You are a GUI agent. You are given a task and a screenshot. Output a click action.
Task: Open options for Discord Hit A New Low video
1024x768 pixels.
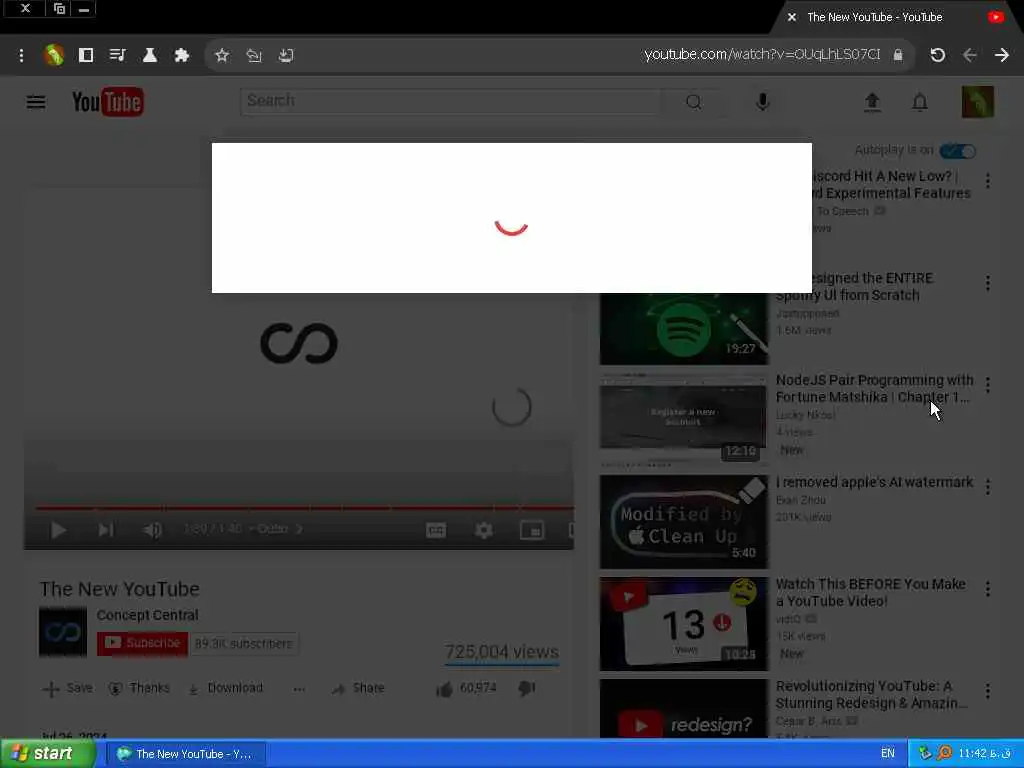[x=987, y=181]
